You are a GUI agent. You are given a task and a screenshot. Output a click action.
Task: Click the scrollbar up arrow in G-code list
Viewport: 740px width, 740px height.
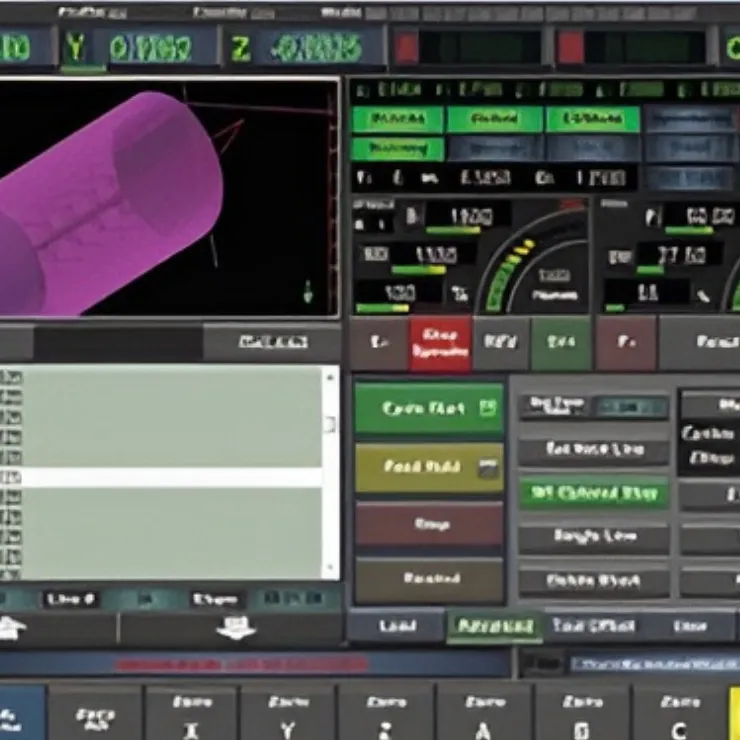coord(329,375)
